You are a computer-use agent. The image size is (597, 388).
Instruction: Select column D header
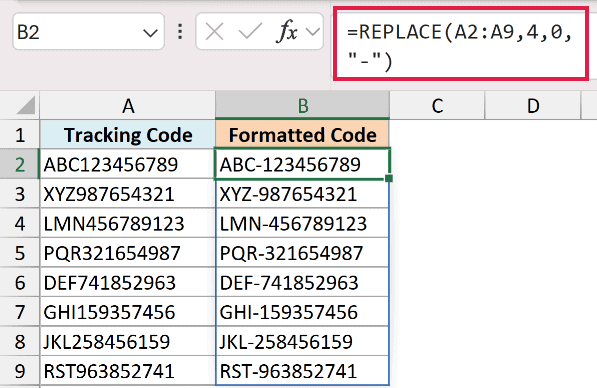point(533,105)
